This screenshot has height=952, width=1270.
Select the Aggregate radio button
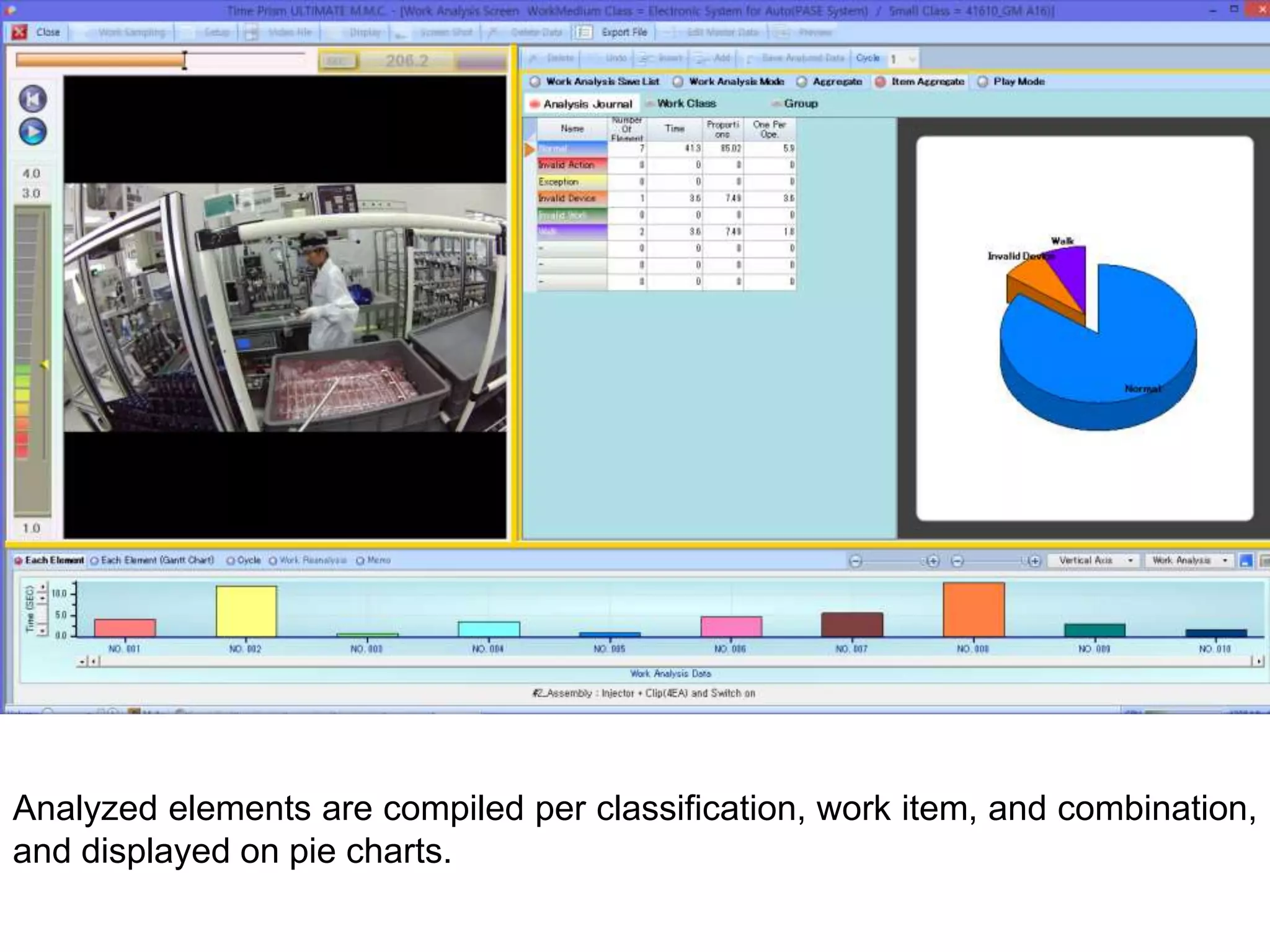802,82
